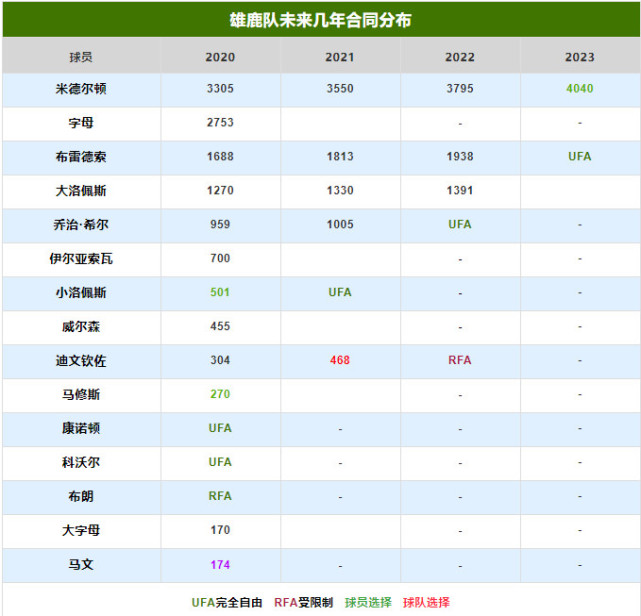Viewport: 641px width, 616px height.
Task: Select salary value 1391
Action: click(x=460, y=190)
